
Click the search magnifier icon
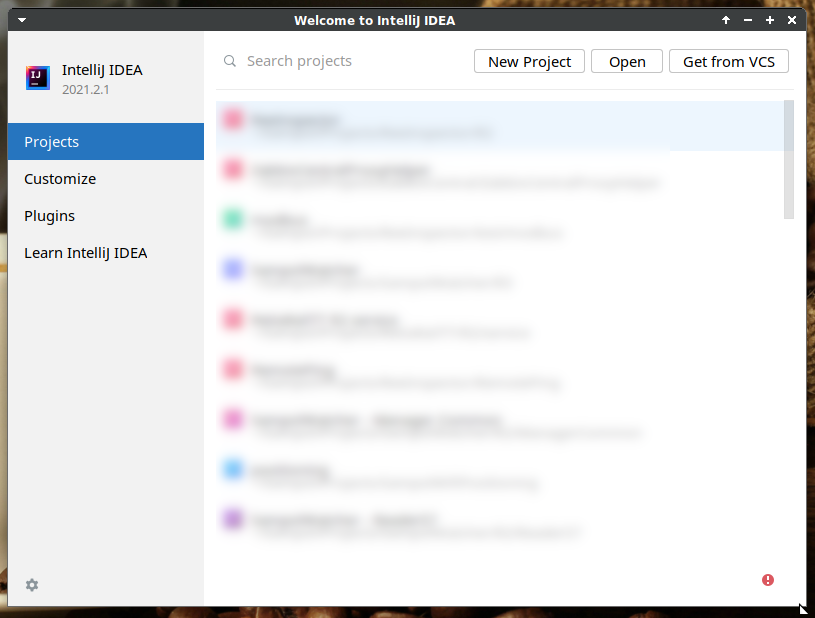point(230,61)
